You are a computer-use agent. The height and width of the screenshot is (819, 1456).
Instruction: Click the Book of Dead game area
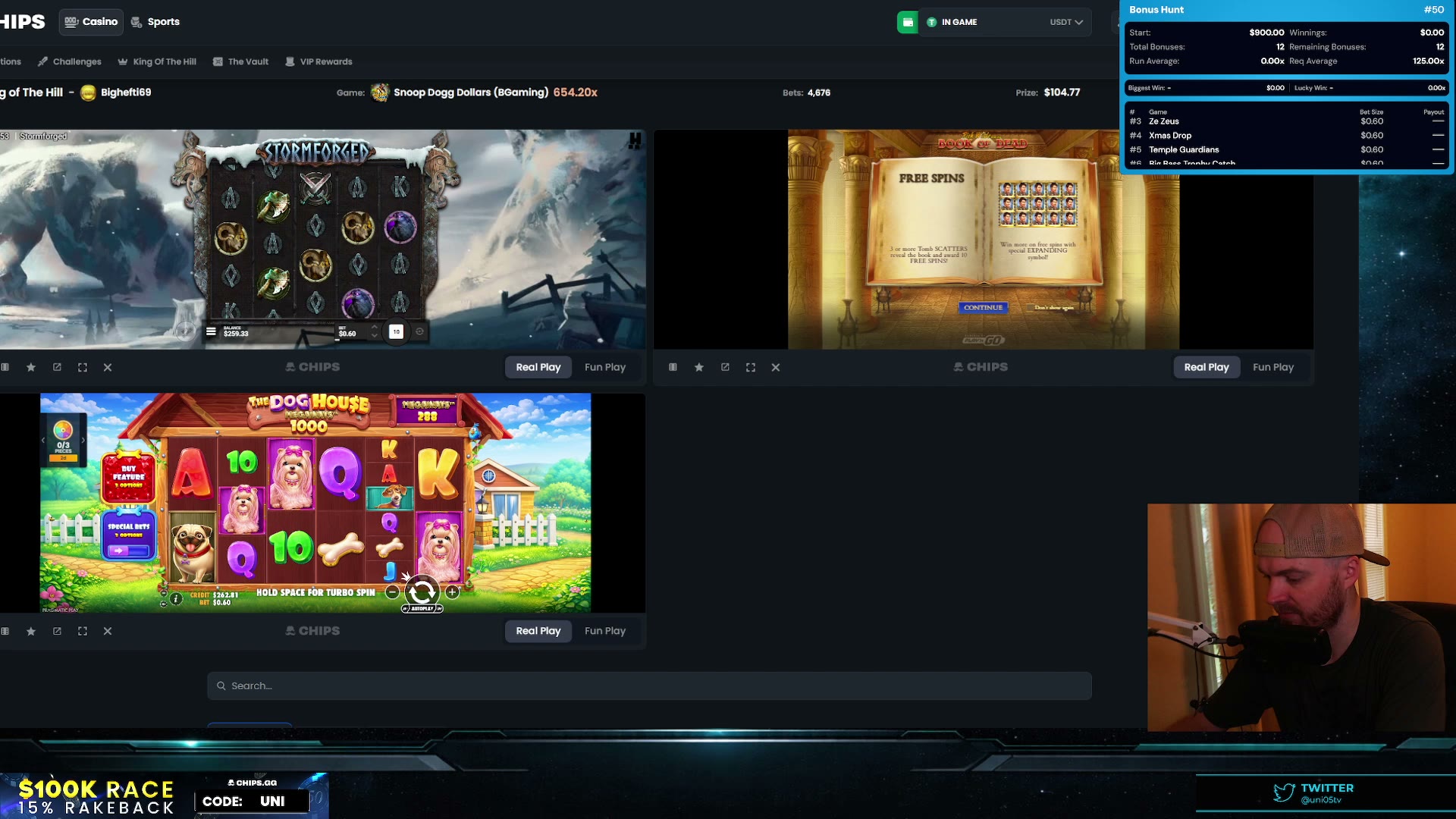(984, 239)
